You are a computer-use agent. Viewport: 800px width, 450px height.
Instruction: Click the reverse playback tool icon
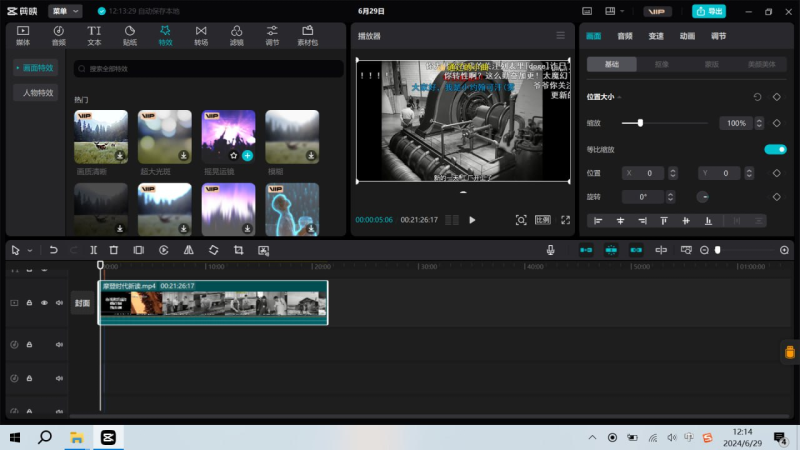click(x=164, y=250)
